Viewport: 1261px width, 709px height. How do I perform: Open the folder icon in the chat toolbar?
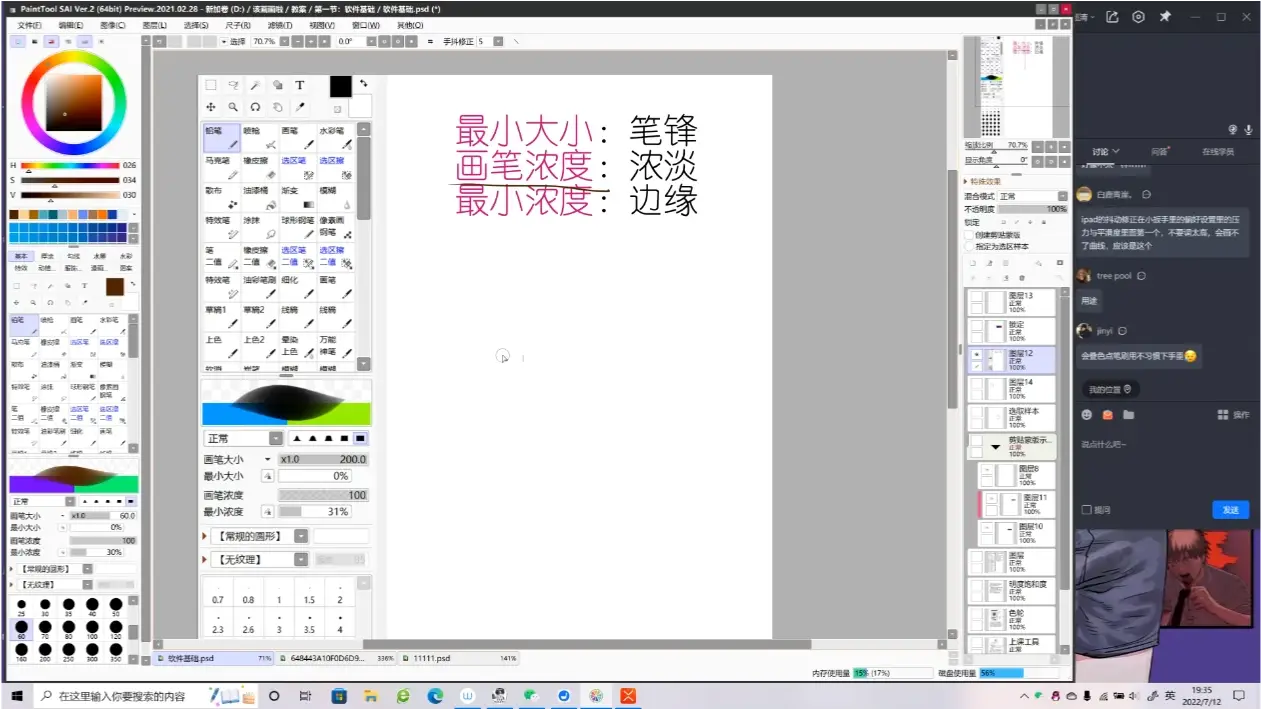point(1128,414)
